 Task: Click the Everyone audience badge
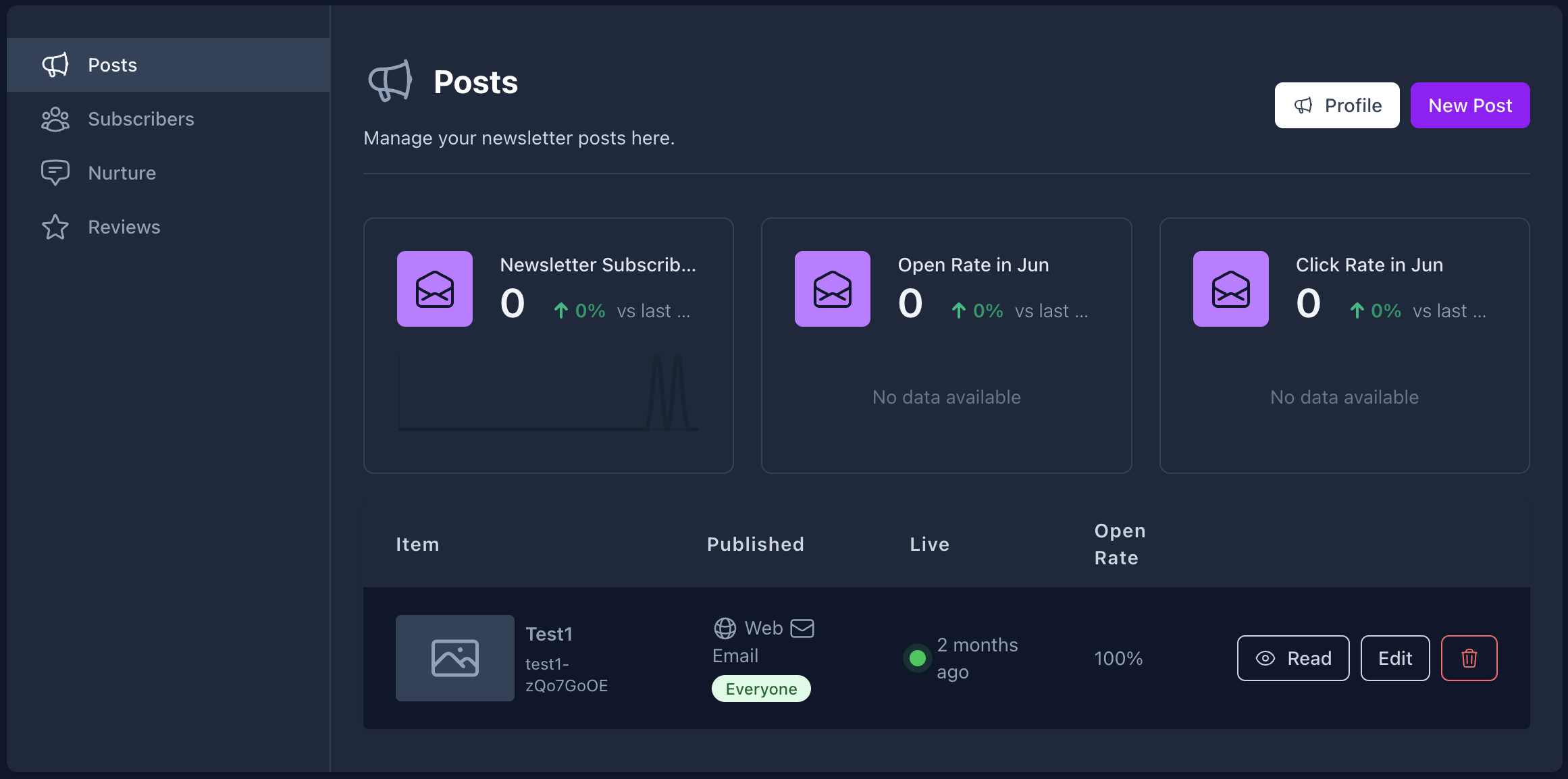761,689
